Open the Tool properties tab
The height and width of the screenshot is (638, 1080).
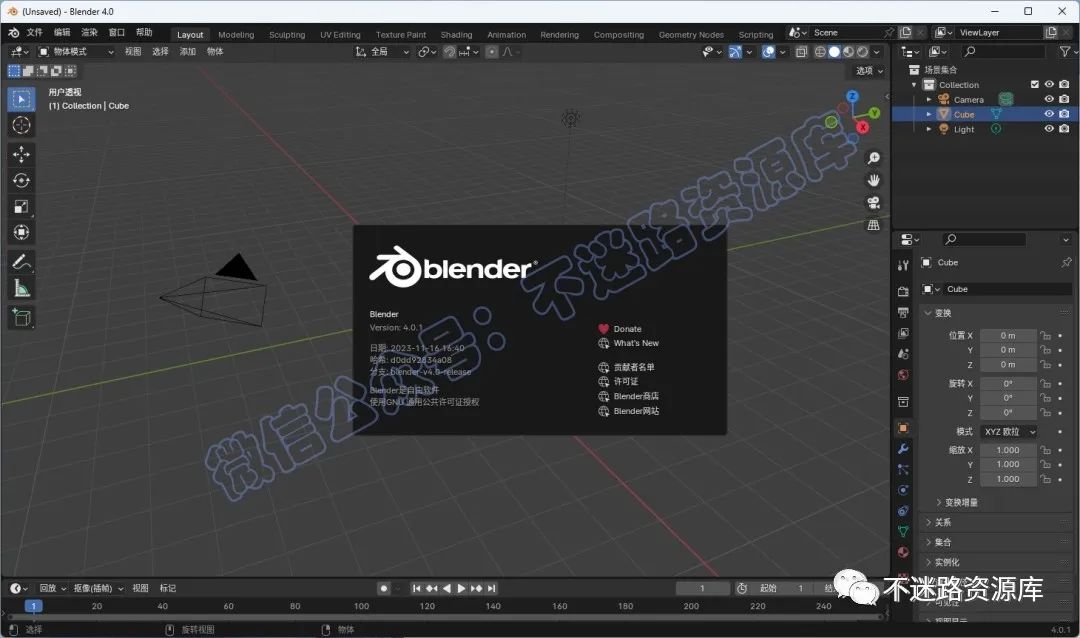click(903, 265)
